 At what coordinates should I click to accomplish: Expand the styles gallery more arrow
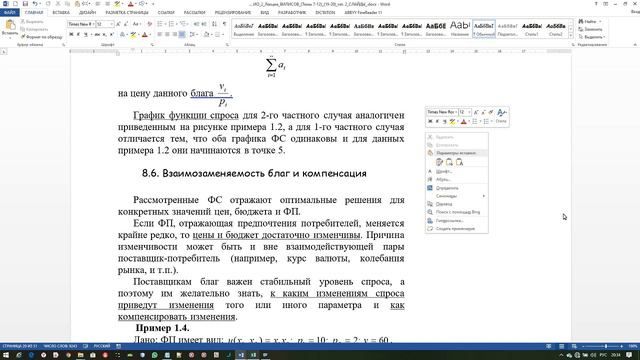click(571, 35)
